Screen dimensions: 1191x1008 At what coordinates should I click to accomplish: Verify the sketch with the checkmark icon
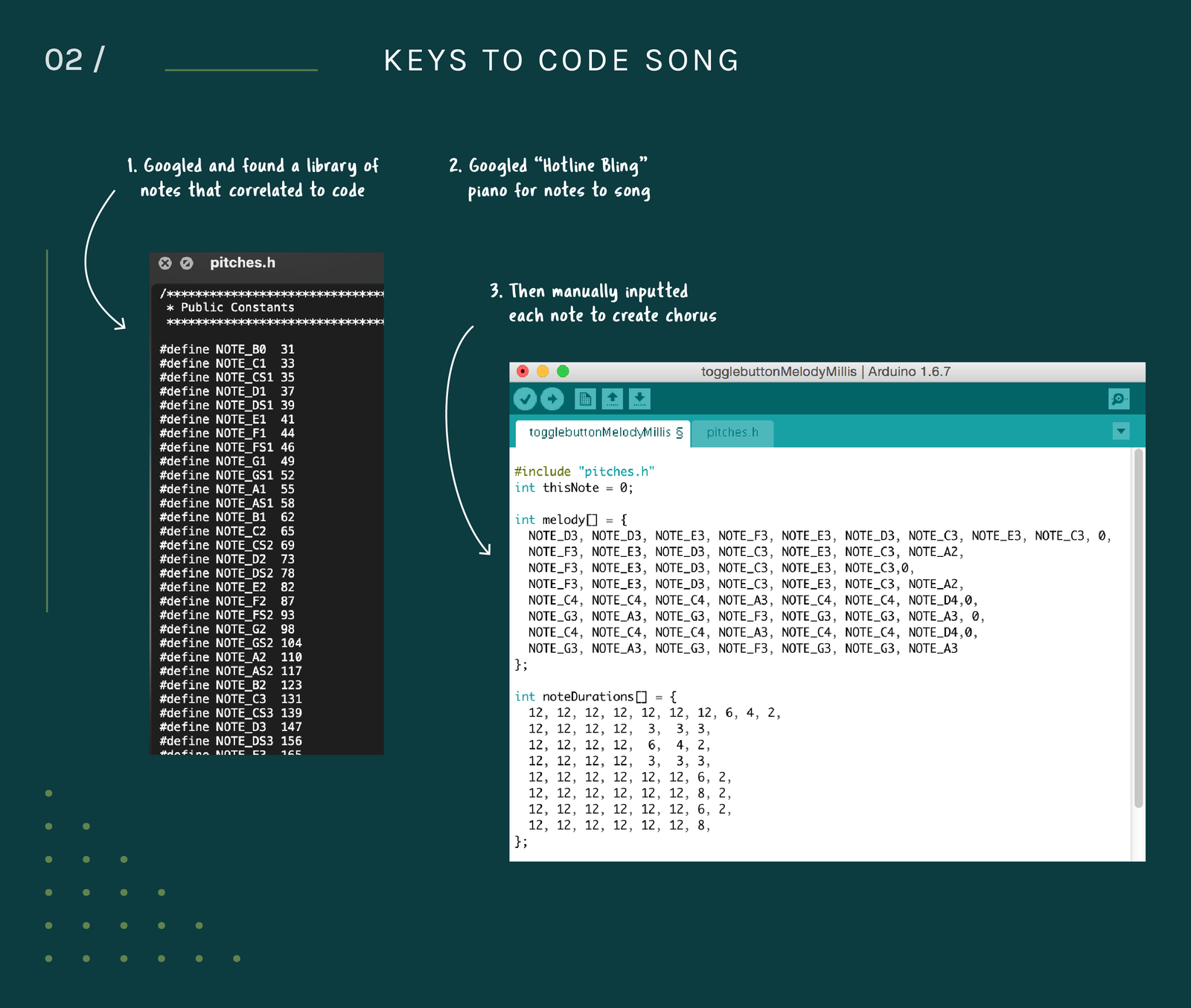tap(526, 399)
